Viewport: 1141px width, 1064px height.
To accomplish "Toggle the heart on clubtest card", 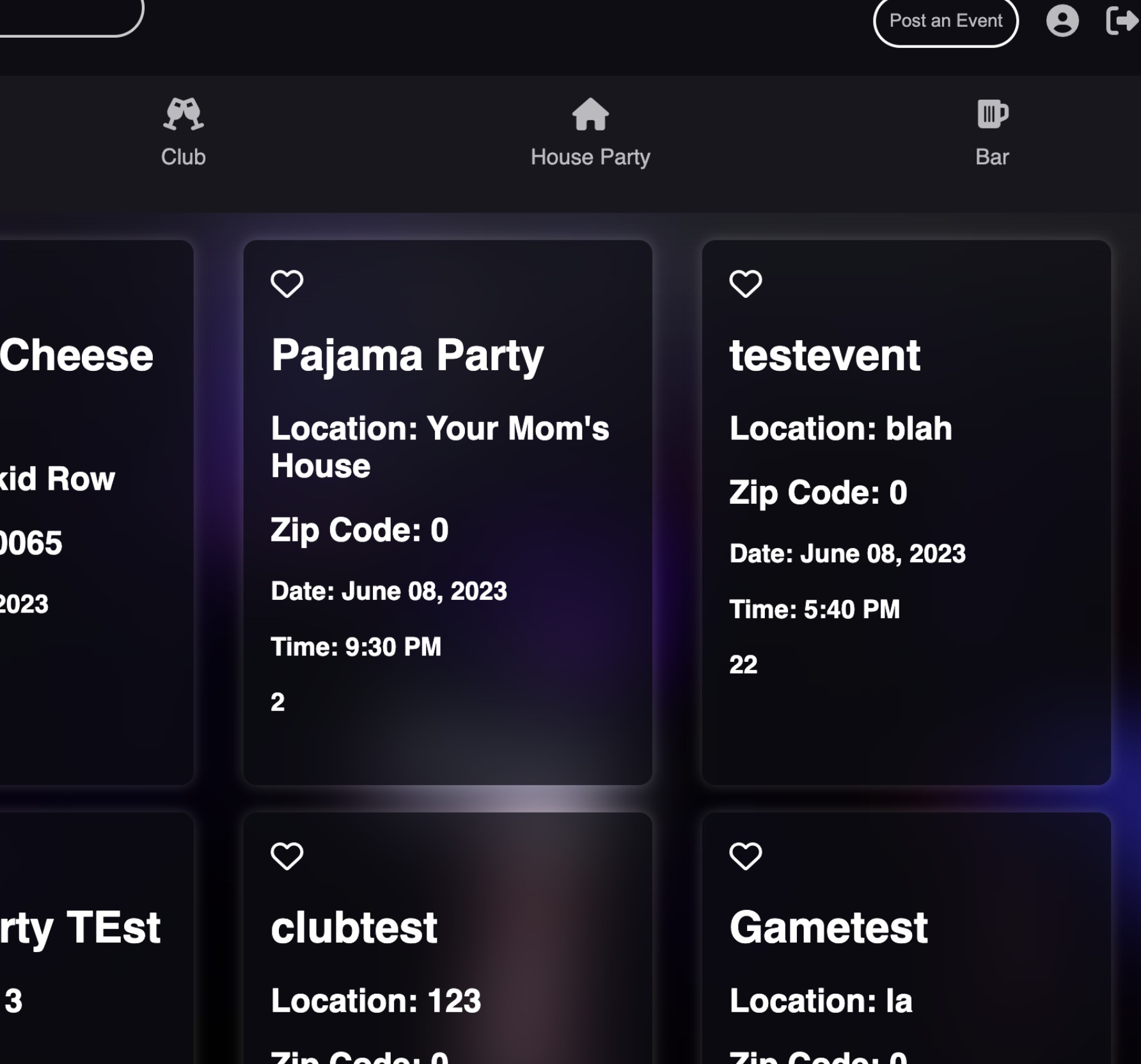I will pyautogui.click(x=287, y=856).
